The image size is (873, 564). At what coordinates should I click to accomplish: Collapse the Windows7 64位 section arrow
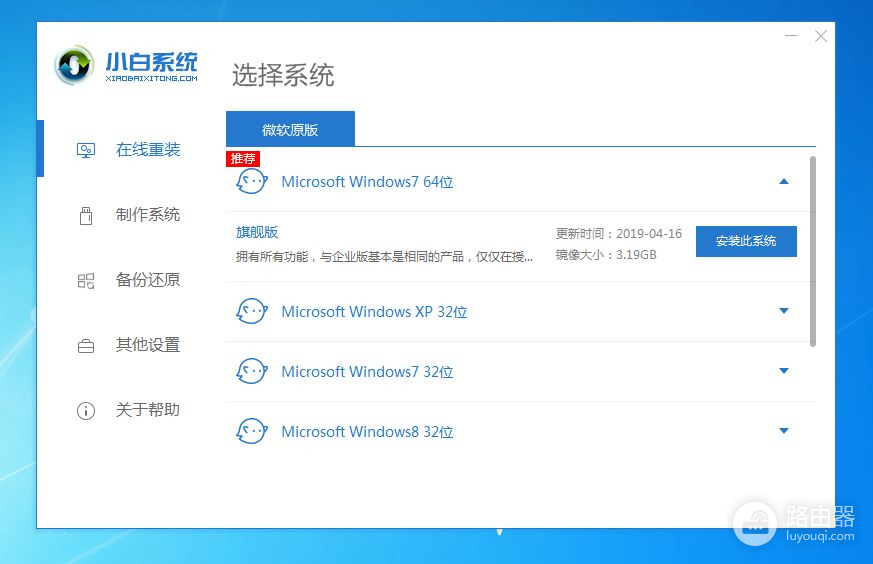pos(784,182)
